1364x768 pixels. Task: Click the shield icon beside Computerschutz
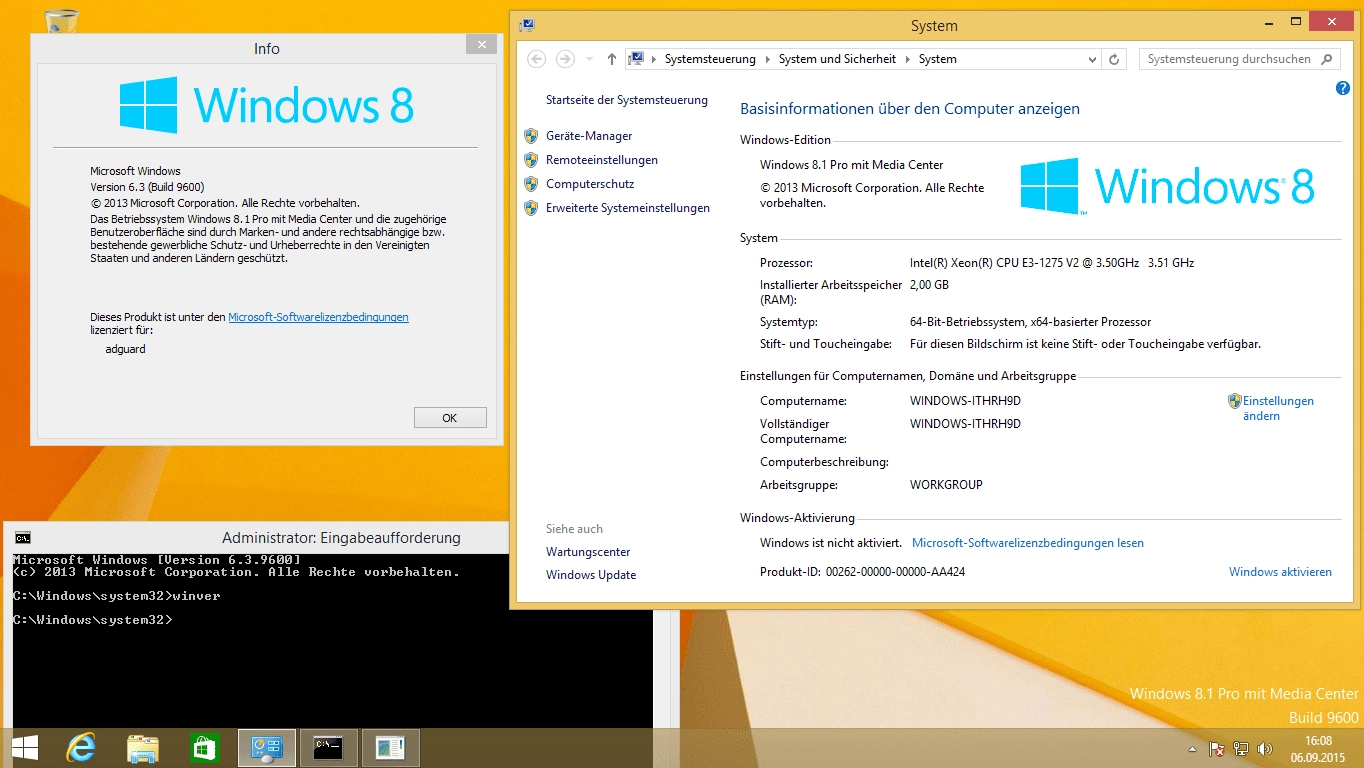(531, 184)
